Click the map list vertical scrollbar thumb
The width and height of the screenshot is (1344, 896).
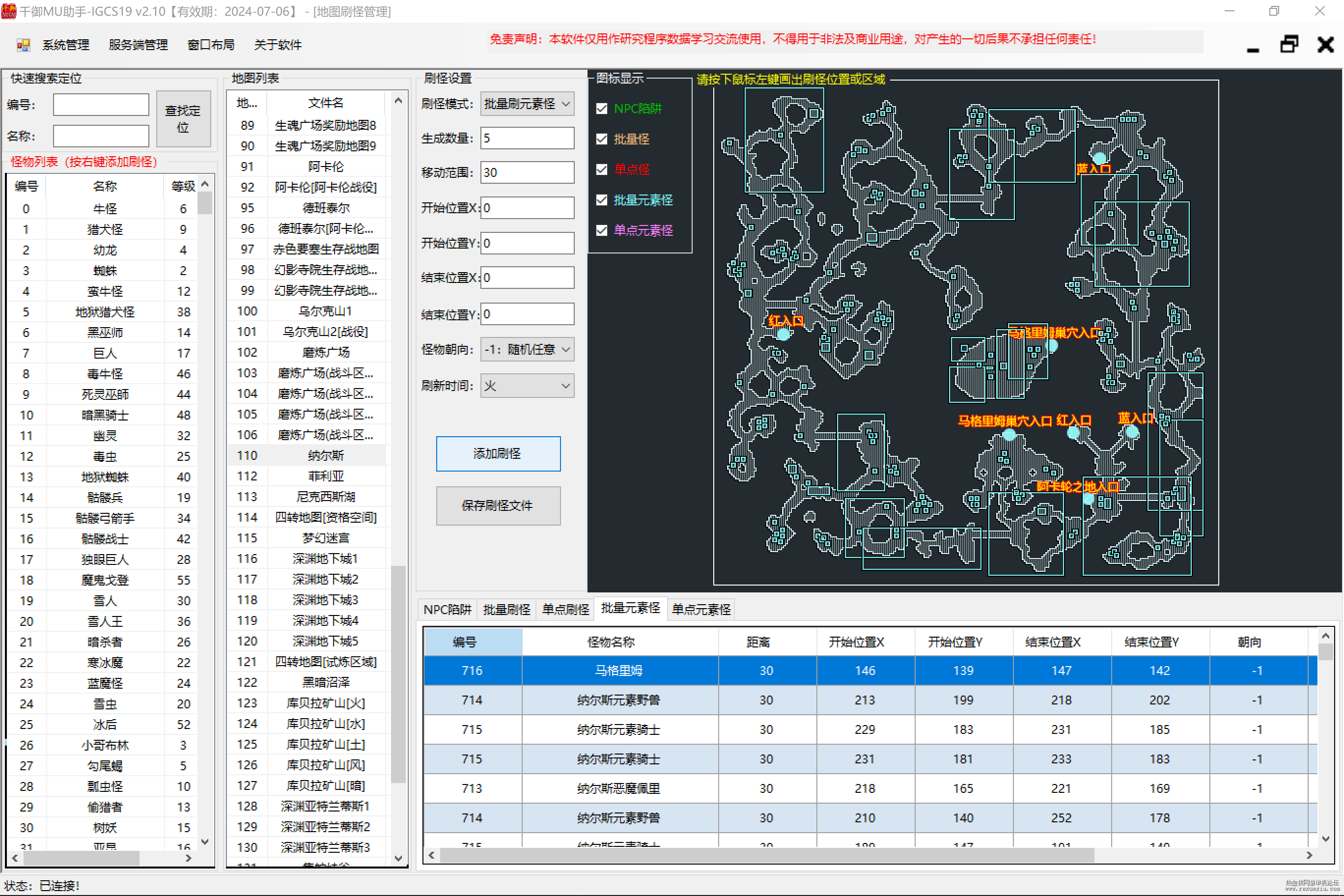coord(398,674)
